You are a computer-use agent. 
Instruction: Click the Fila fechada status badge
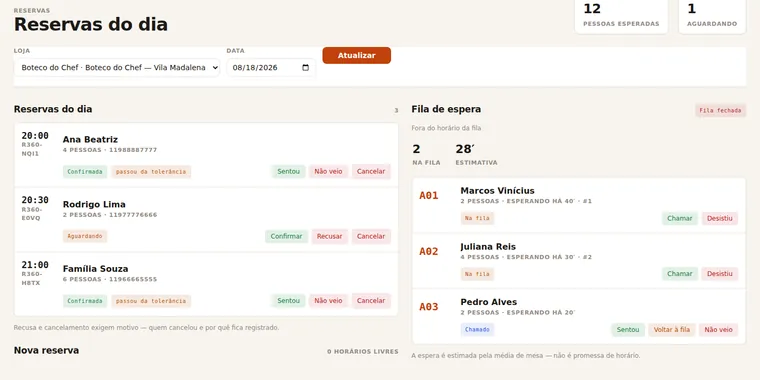(720, 111)
